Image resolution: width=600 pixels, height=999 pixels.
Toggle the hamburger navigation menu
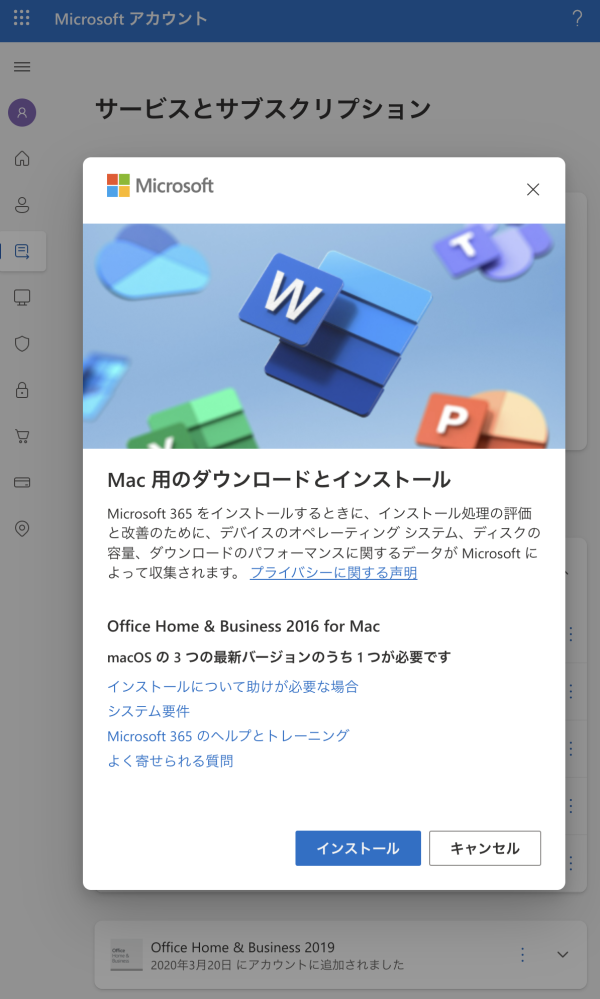22,67
